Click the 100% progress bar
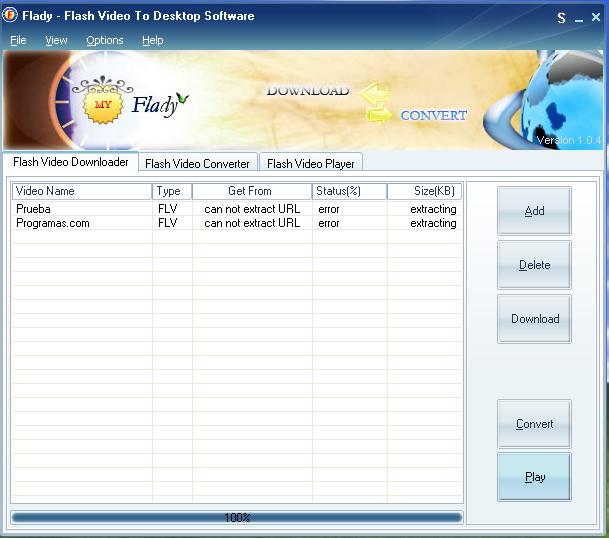 (237, 517)
